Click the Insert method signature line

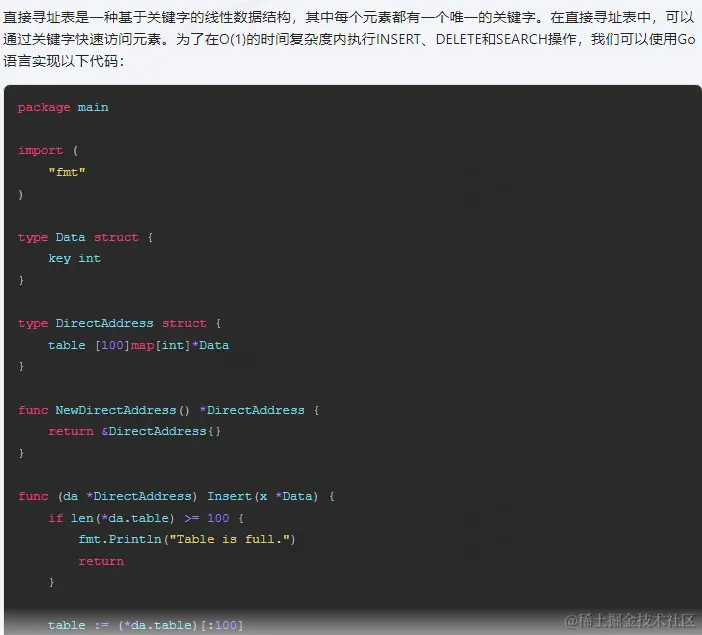click(x=176, y=496)
